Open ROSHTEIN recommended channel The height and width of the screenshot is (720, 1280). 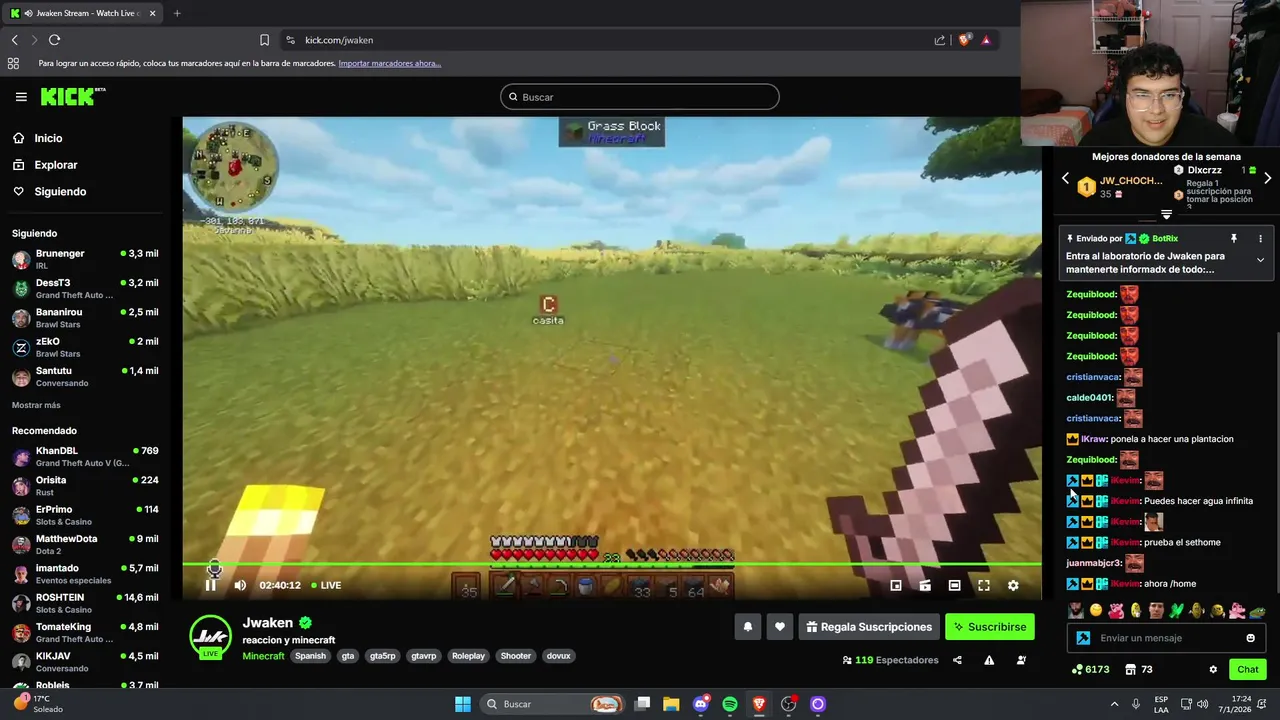pyautogui.click(x=85, y=603)
